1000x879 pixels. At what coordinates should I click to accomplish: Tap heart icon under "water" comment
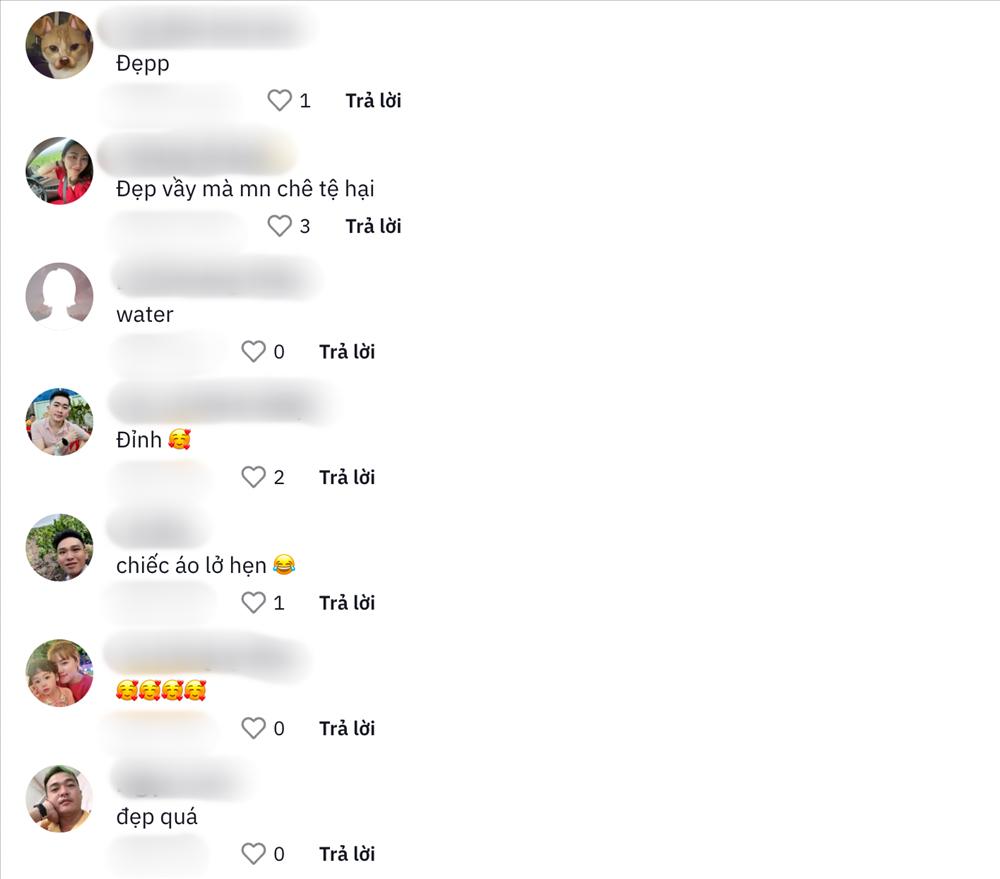(x=253, y=351)
